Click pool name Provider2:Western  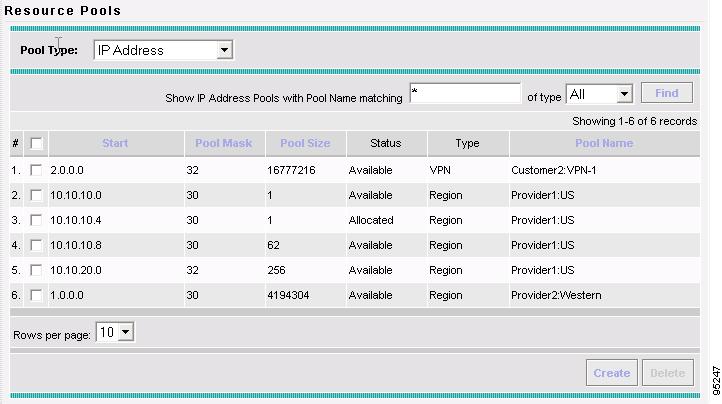pos(556,295)
